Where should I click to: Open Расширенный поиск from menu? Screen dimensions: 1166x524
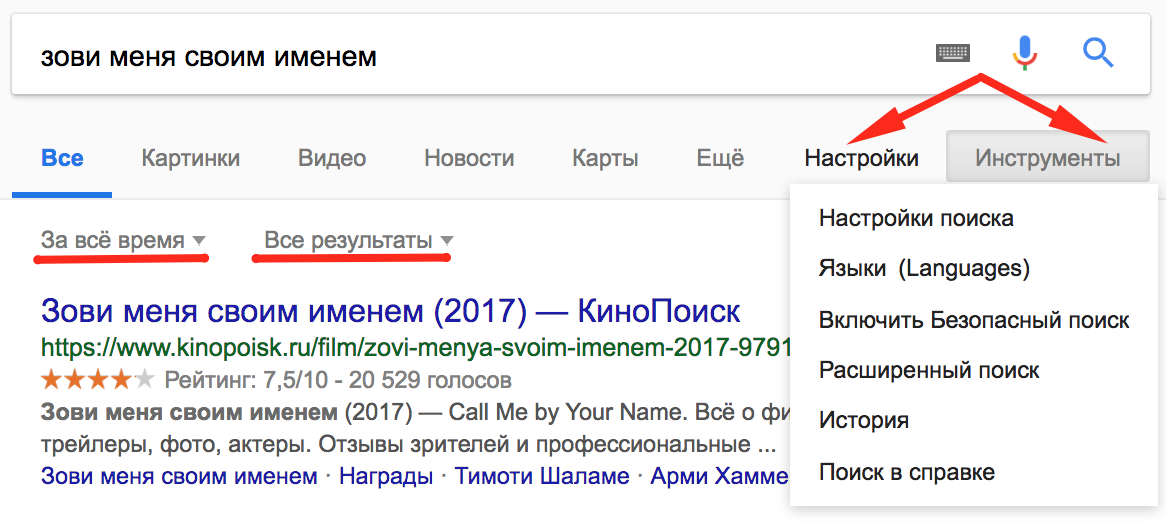click(929, 369)
